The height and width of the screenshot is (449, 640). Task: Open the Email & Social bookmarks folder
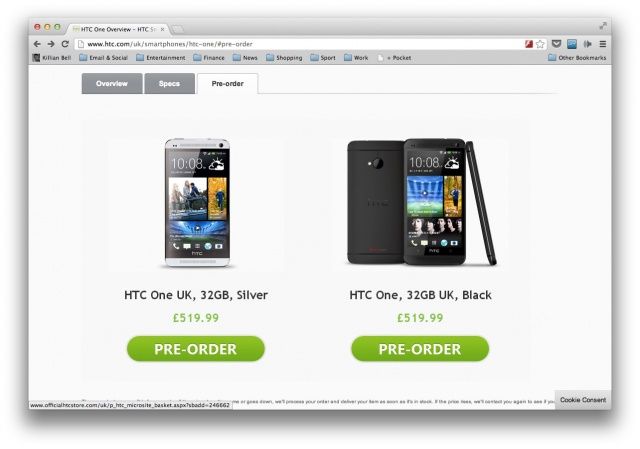point(103,58)
